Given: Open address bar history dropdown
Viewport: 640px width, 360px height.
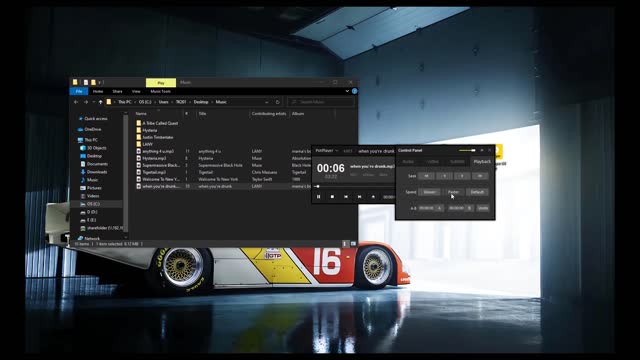Looking at the screenshot, I should point(267,102).
